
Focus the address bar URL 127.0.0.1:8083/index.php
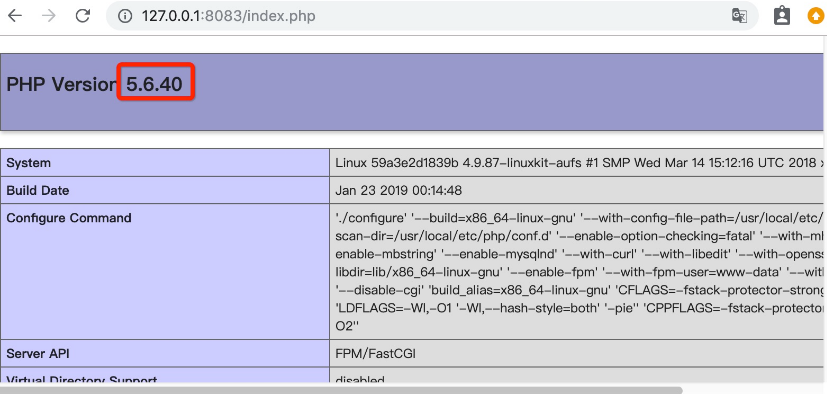(x=228, y=16)
